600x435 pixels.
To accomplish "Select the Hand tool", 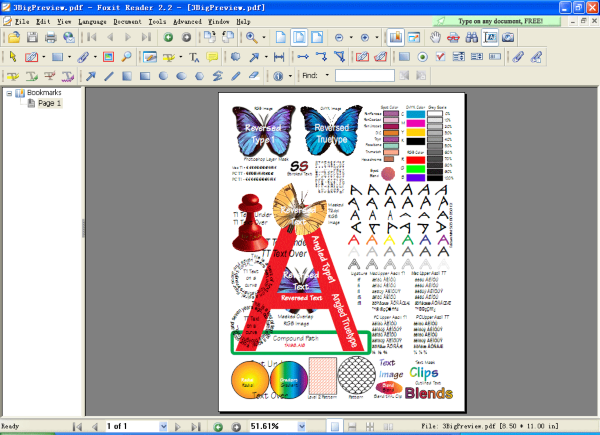I will click(435, 37).
